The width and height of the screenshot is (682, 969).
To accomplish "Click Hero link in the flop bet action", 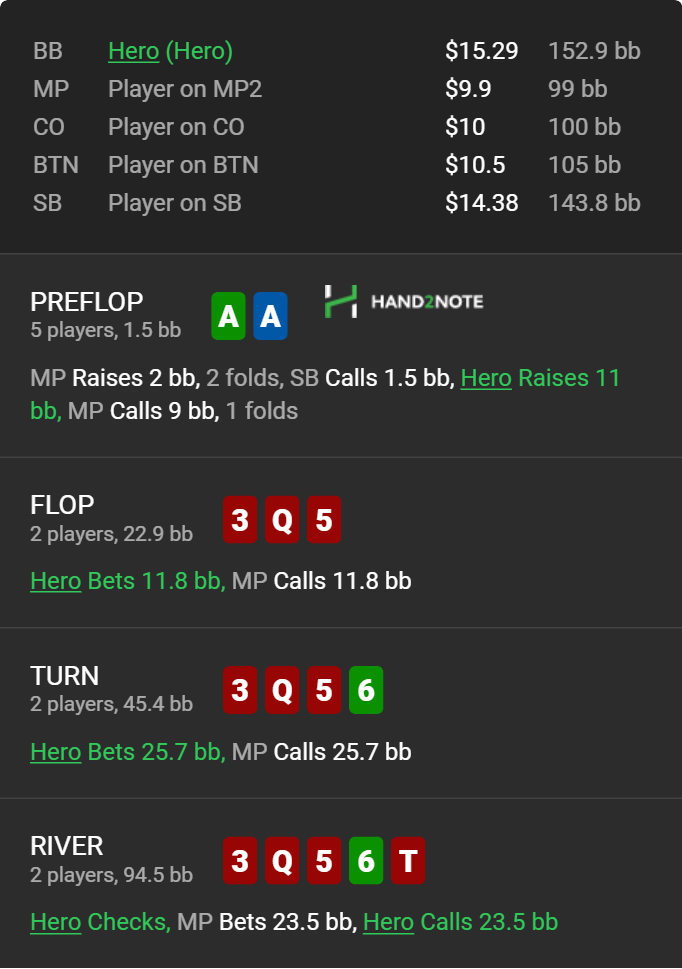I will tap(56, 582).
